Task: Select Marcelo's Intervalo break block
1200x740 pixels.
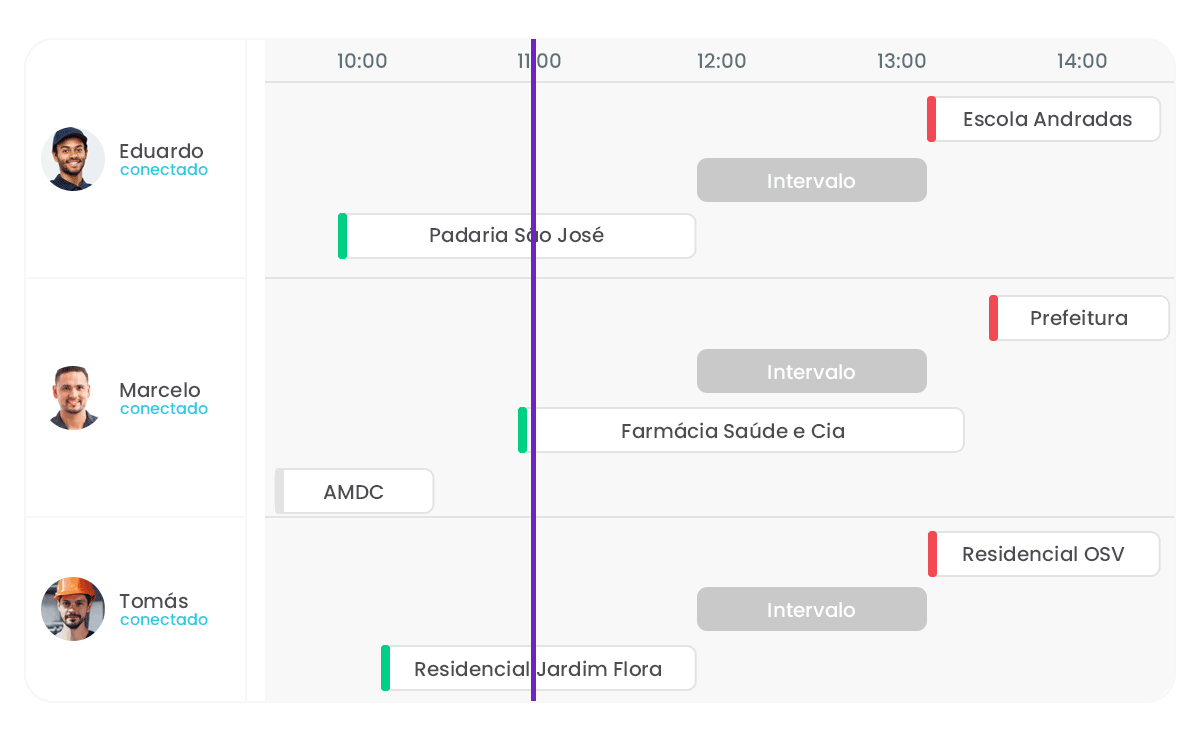Action: (812, 371)
